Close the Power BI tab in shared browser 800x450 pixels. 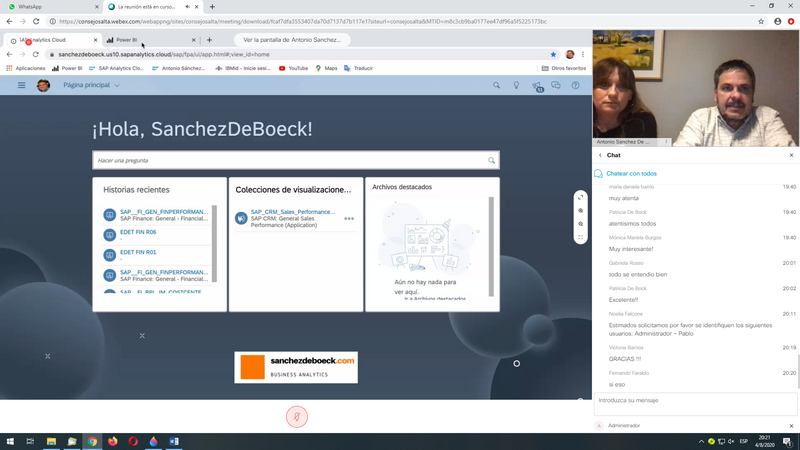193,40
